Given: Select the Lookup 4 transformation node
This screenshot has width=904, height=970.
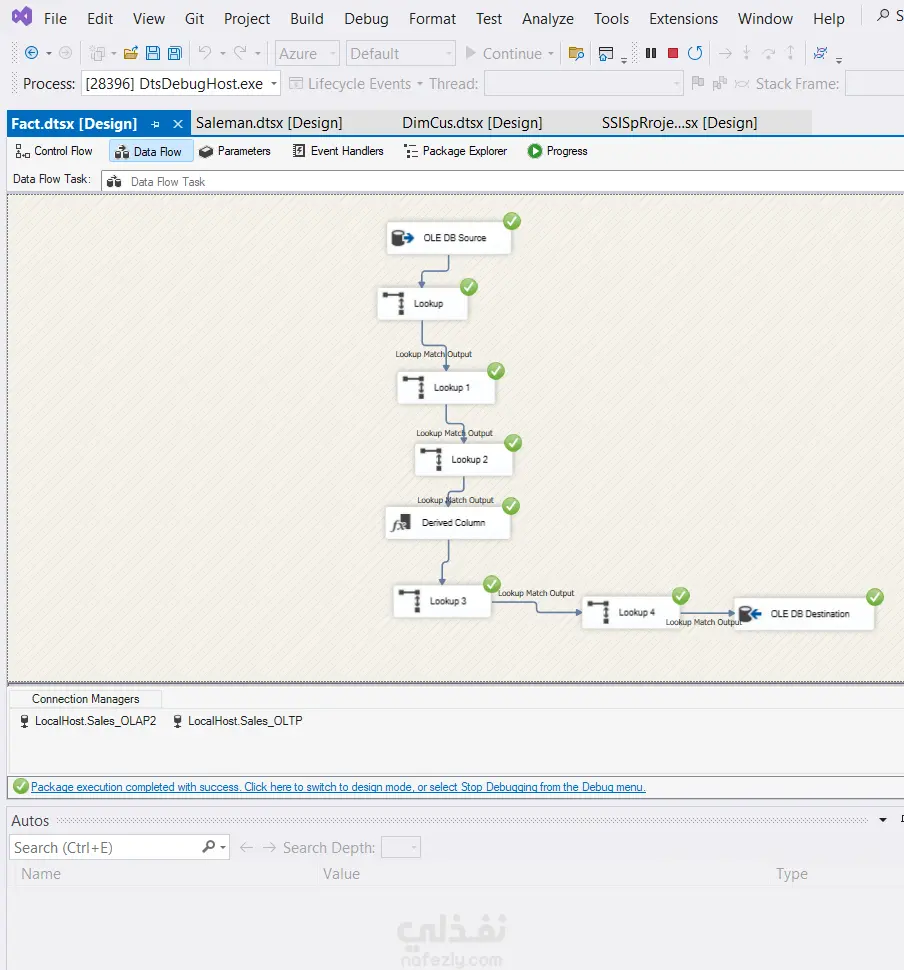Looking at the screenshot, I should click(631, 612).
